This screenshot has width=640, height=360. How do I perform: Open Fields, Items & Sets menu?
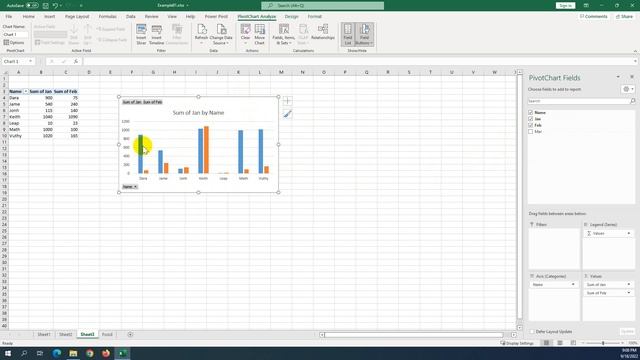coord(284,34)
